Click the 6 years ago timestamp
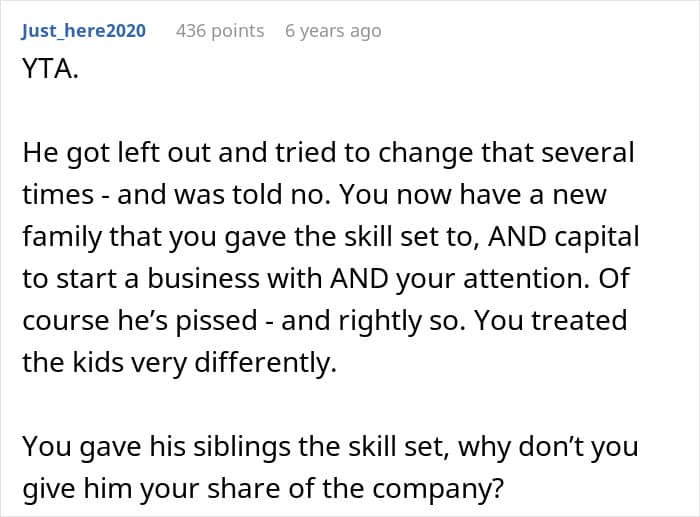 tap(333, 31)
